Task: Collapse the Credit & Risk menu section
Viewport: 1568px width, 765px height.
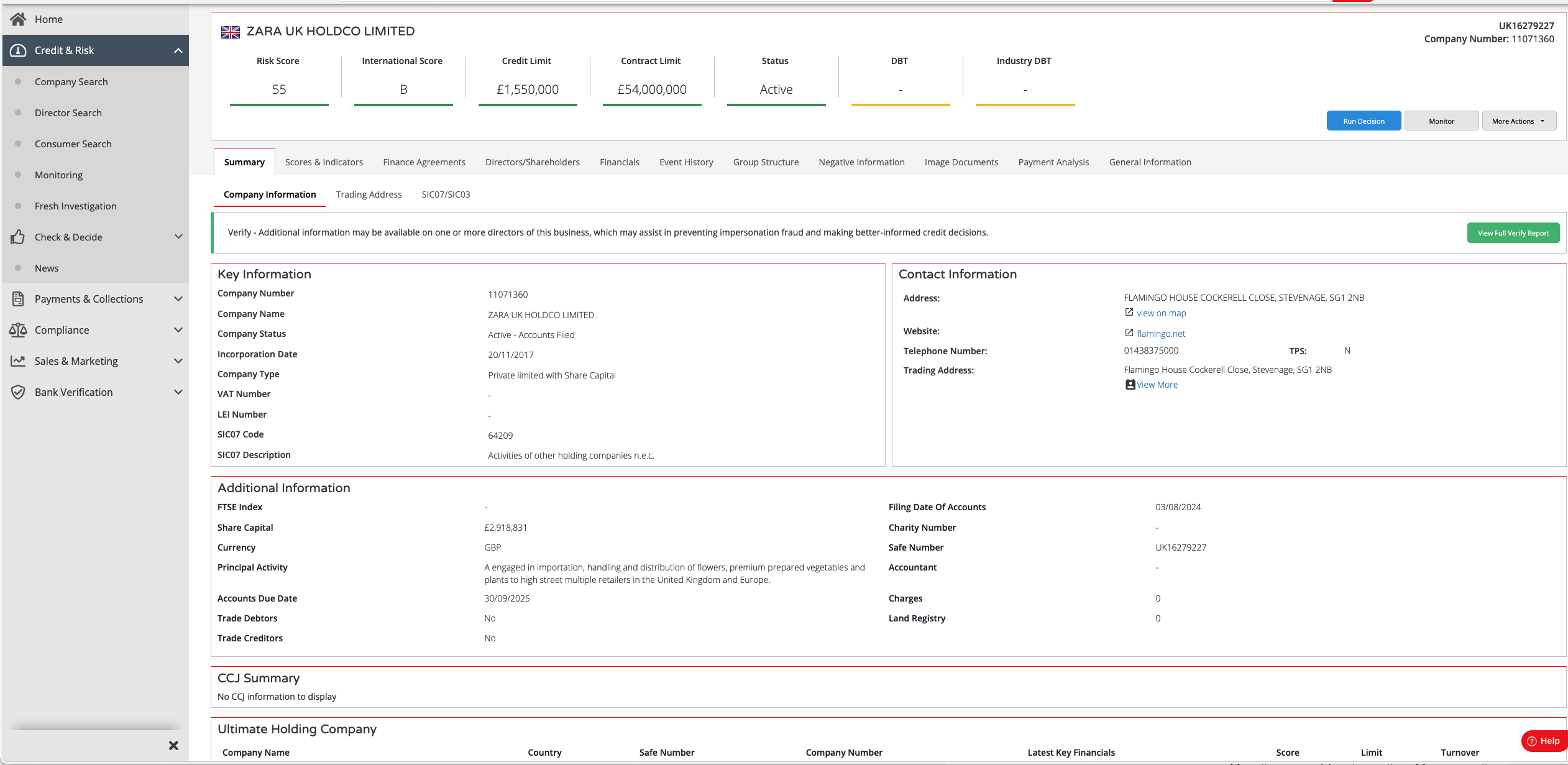Action: [x=178, y=50]
